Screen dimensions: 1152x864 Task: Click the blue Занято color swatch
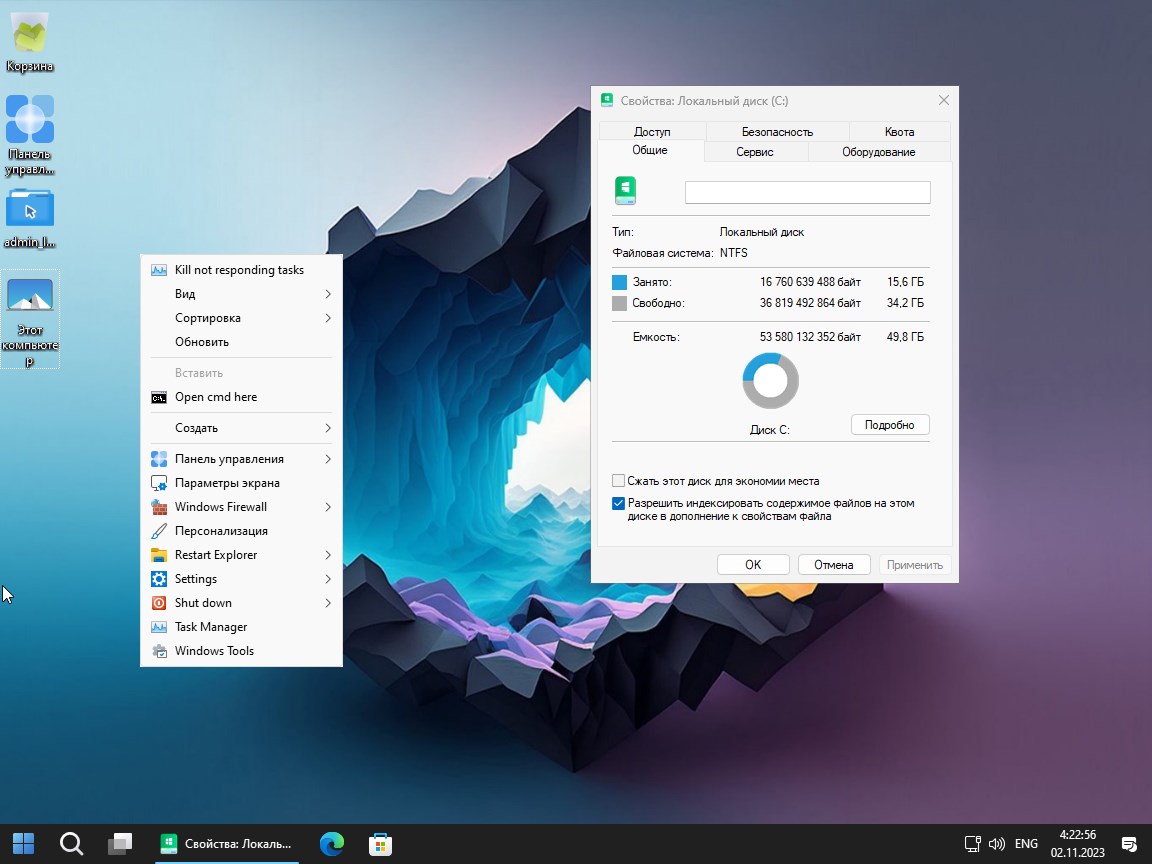(619, 282)
